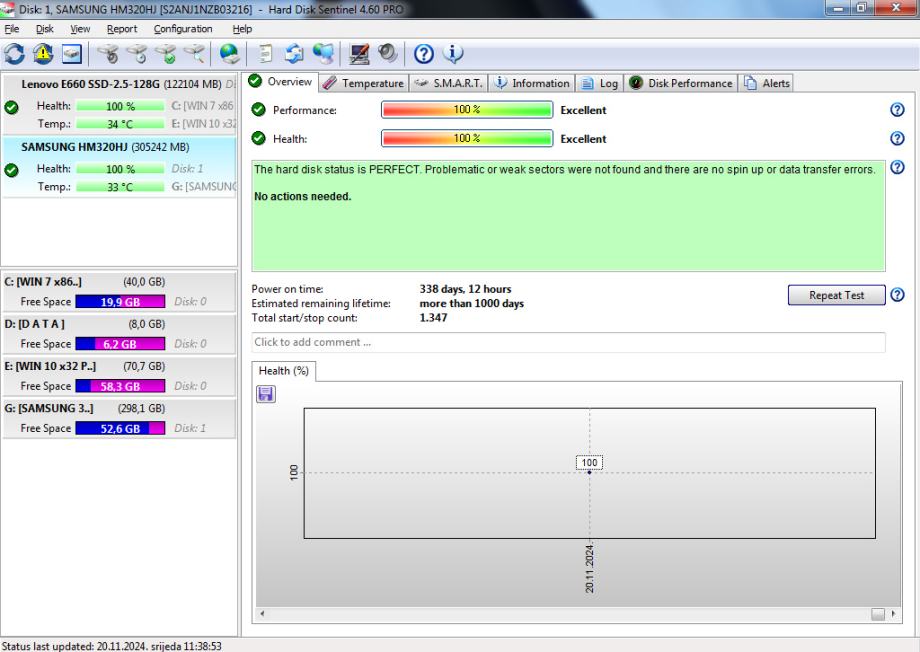Click the help icon beside Performance bar

tap(897, 110)
